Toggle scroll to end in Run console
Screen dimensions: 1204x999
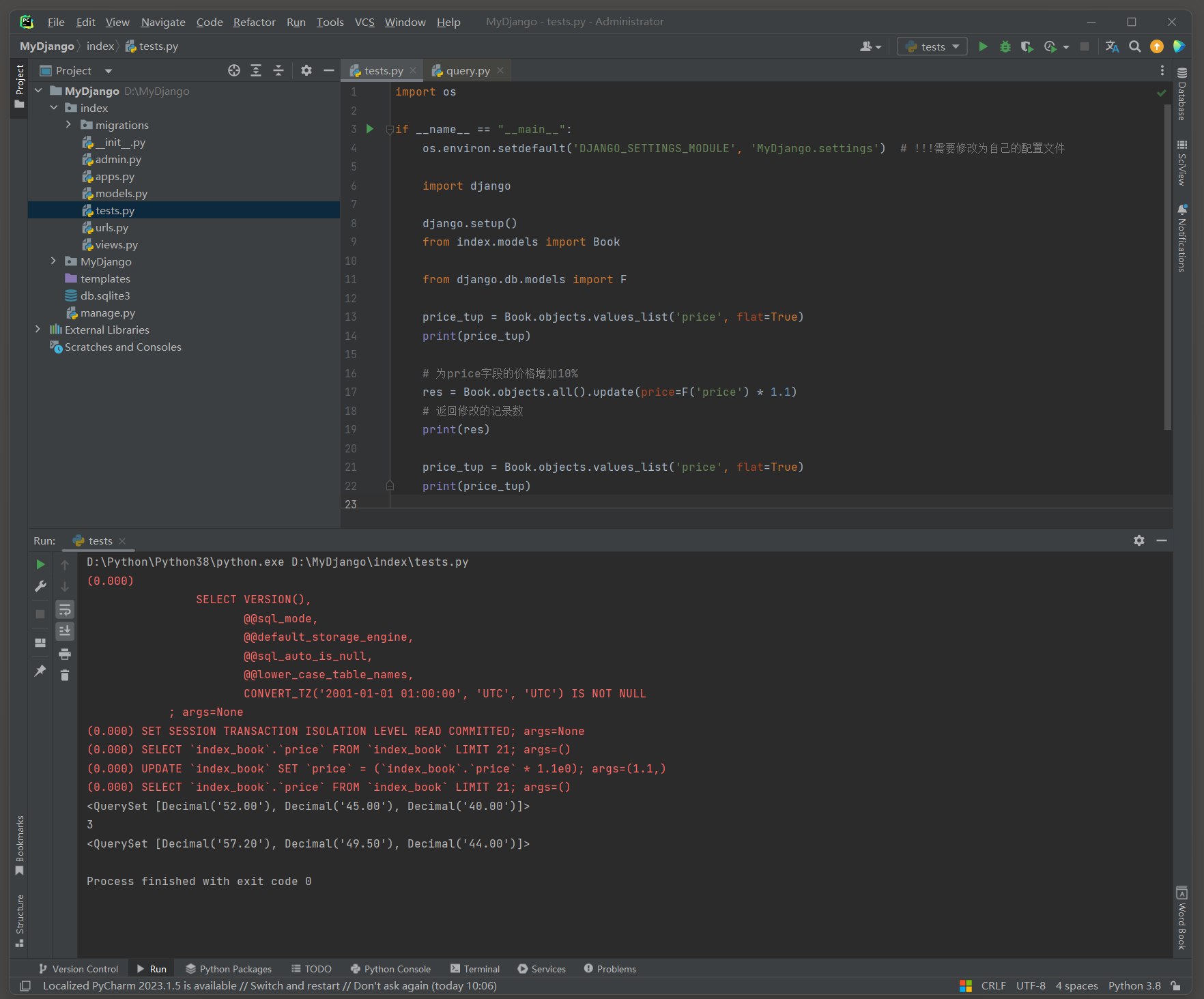65,631
